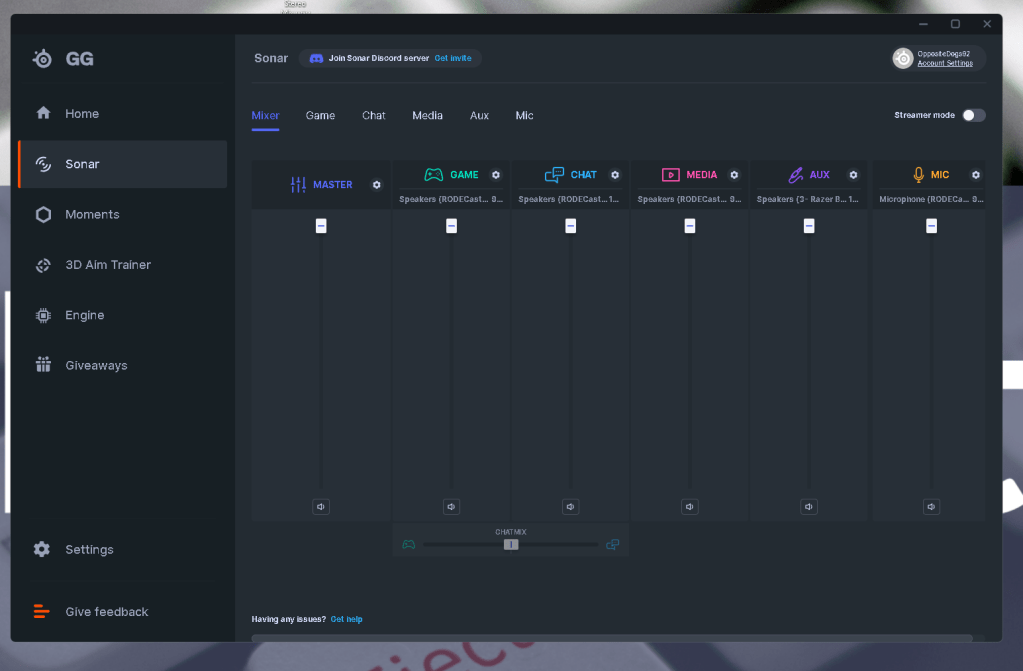Toggle Streamer mode switch

973,115
